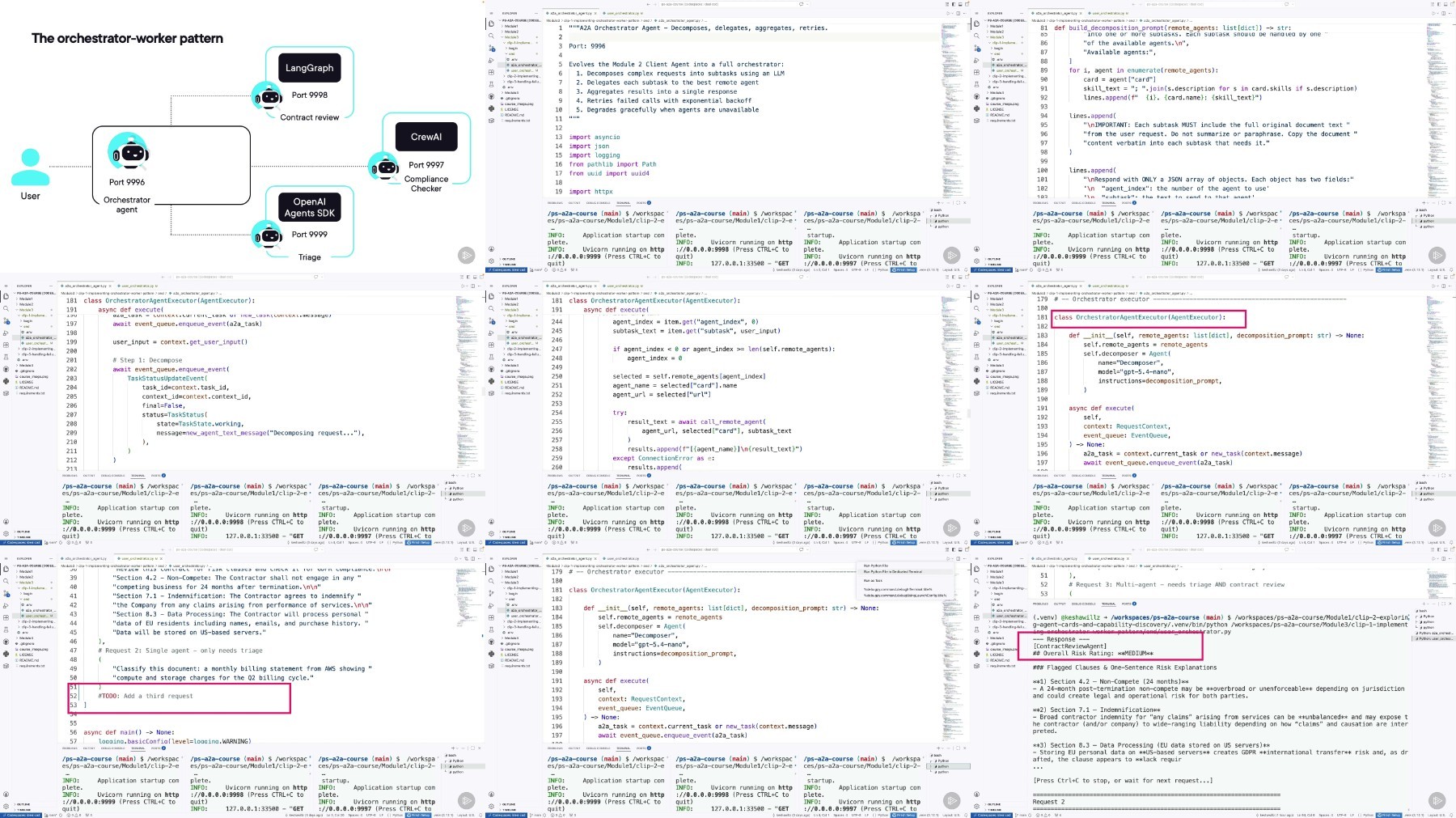The image size is (1456, 818).
Task: Switch to PROBLEMS tab in docstring frame
Action: [x=555, y=203]
